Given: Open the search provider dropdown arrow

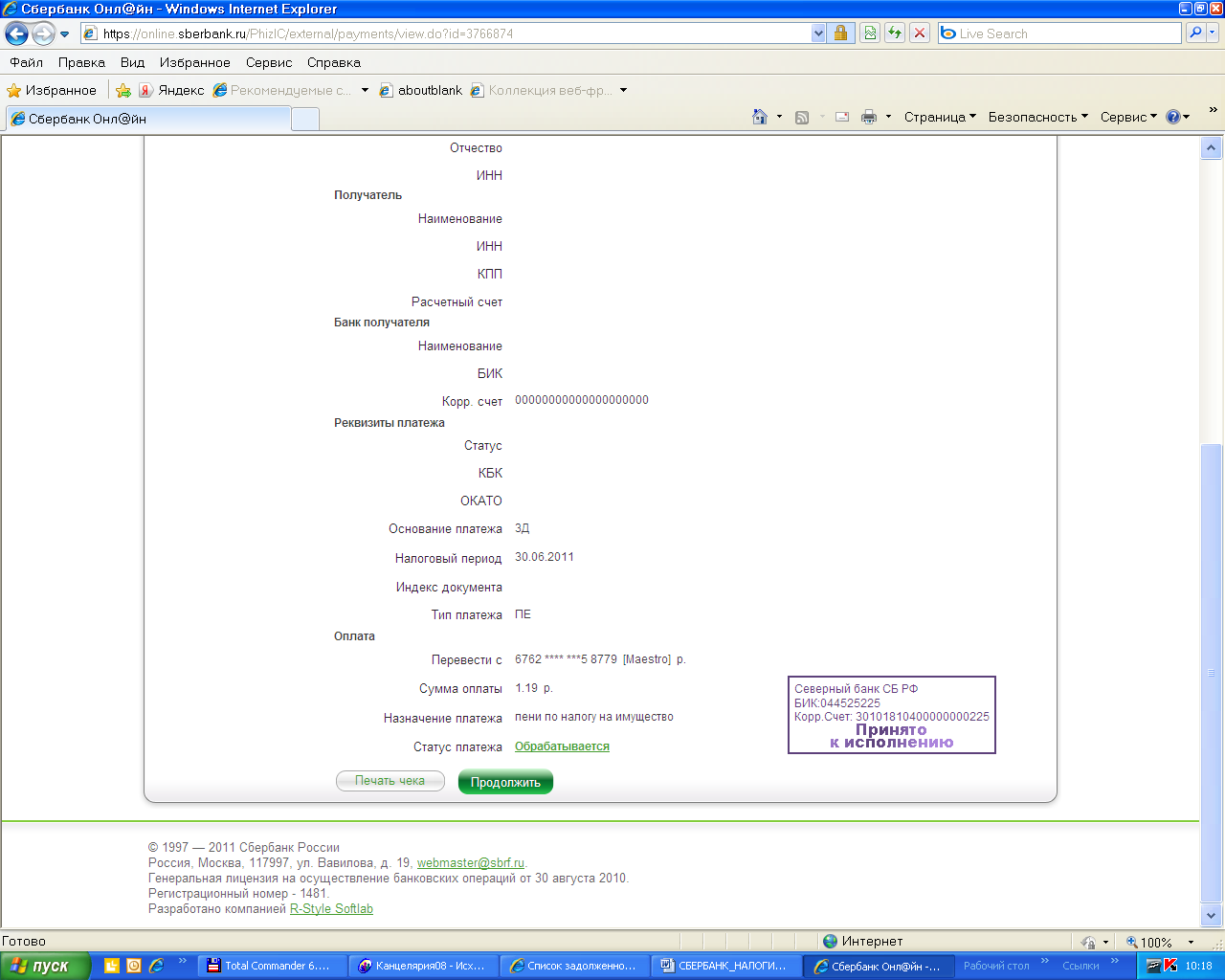Looking at the screenshot, I should point(1213,33).
